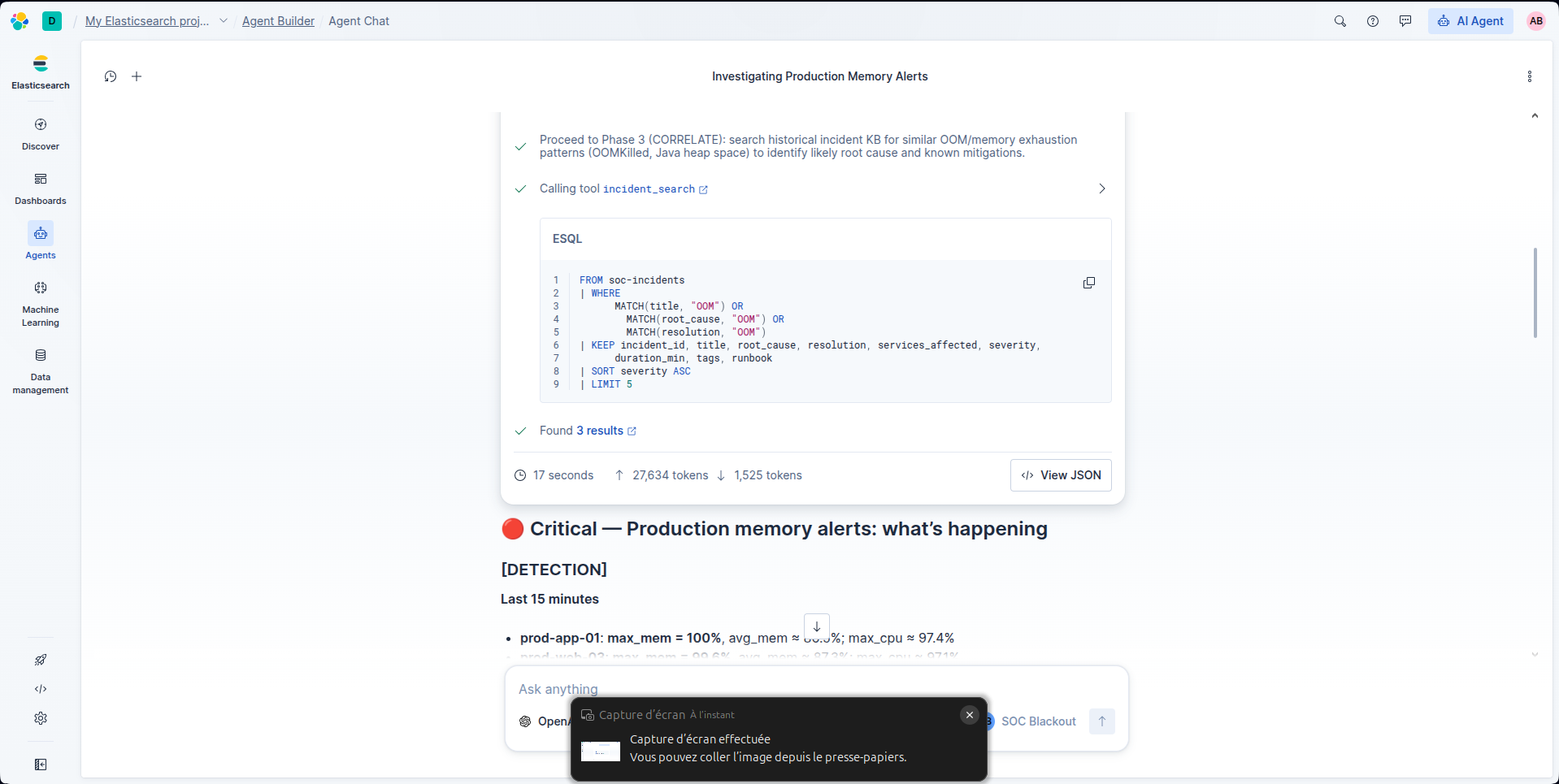Open the feedback speech-bubble icon
This screenshot has width=1559, height=784.
coord(1405,21)
